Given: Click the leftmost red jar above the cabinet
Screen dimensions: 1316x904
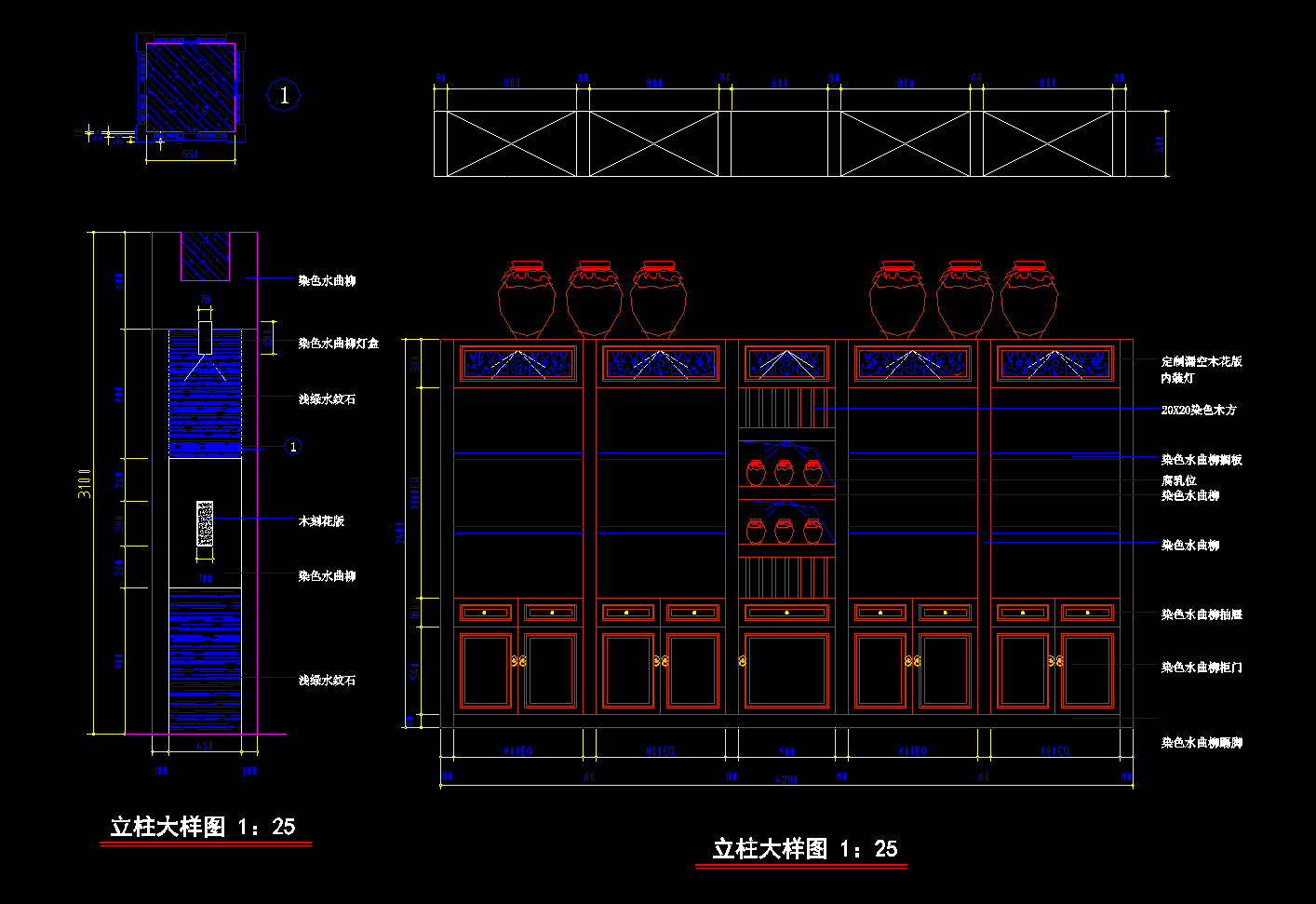Looking at the screenshot, I should (526, 300).
